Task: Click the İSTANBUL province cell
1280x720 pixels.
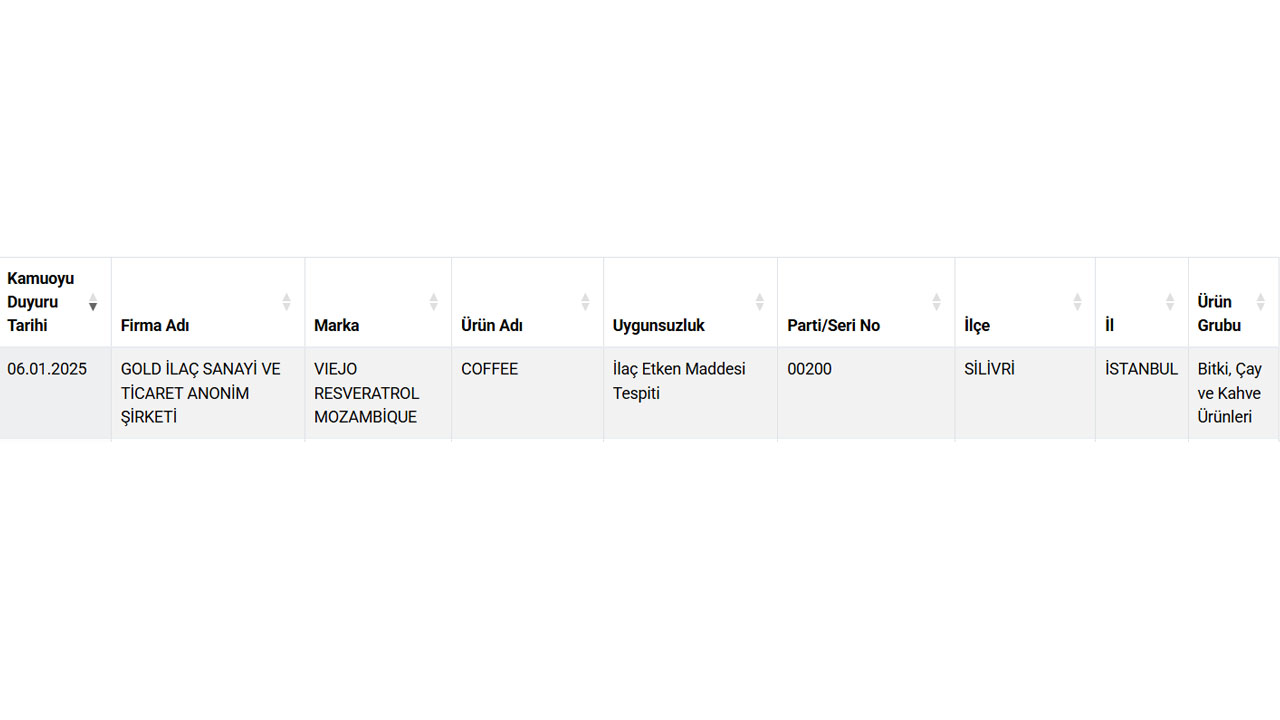Action: click(1142, 393)
